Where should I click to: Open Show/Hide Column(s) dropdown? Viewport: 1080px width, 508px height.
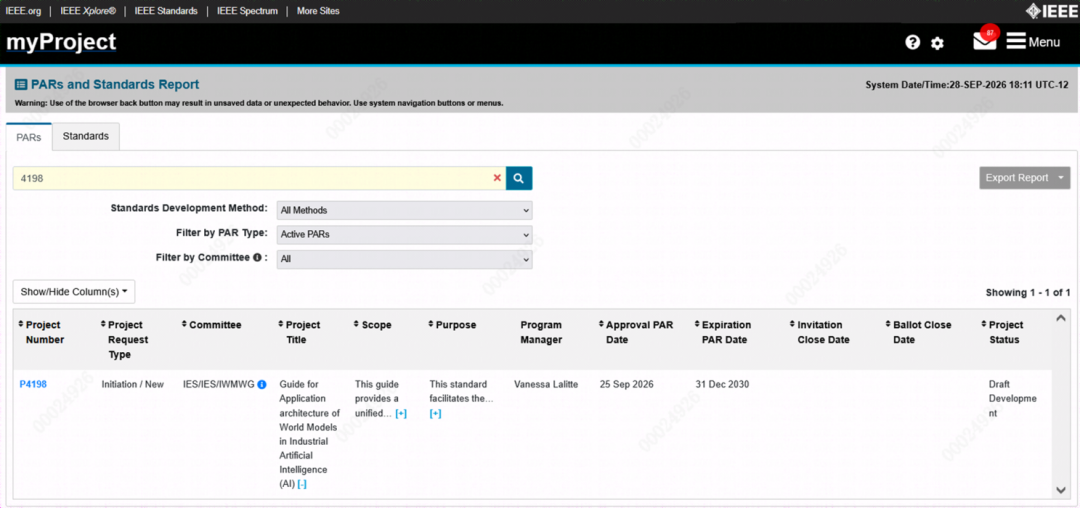(74, 292)
